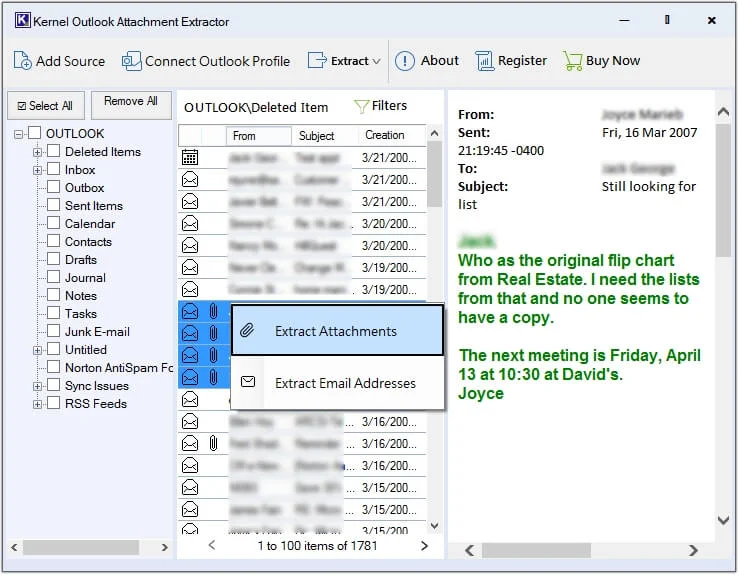Image resolution: width=739 pixels, height=575 pixels.
Task: Click the paperclip icon in last highlighted row
Action: tap(213, 377)
